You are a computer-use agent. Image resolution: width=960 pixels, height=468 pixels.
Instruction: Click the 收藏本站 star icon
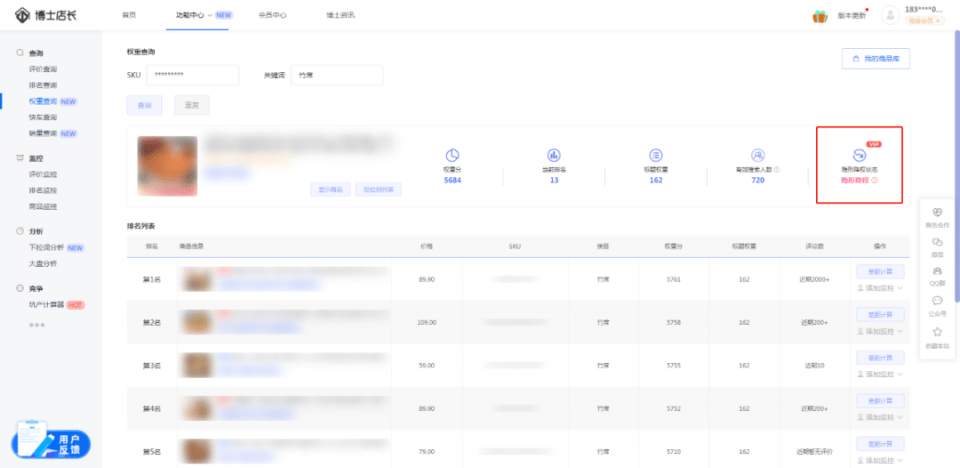(937, 332)
